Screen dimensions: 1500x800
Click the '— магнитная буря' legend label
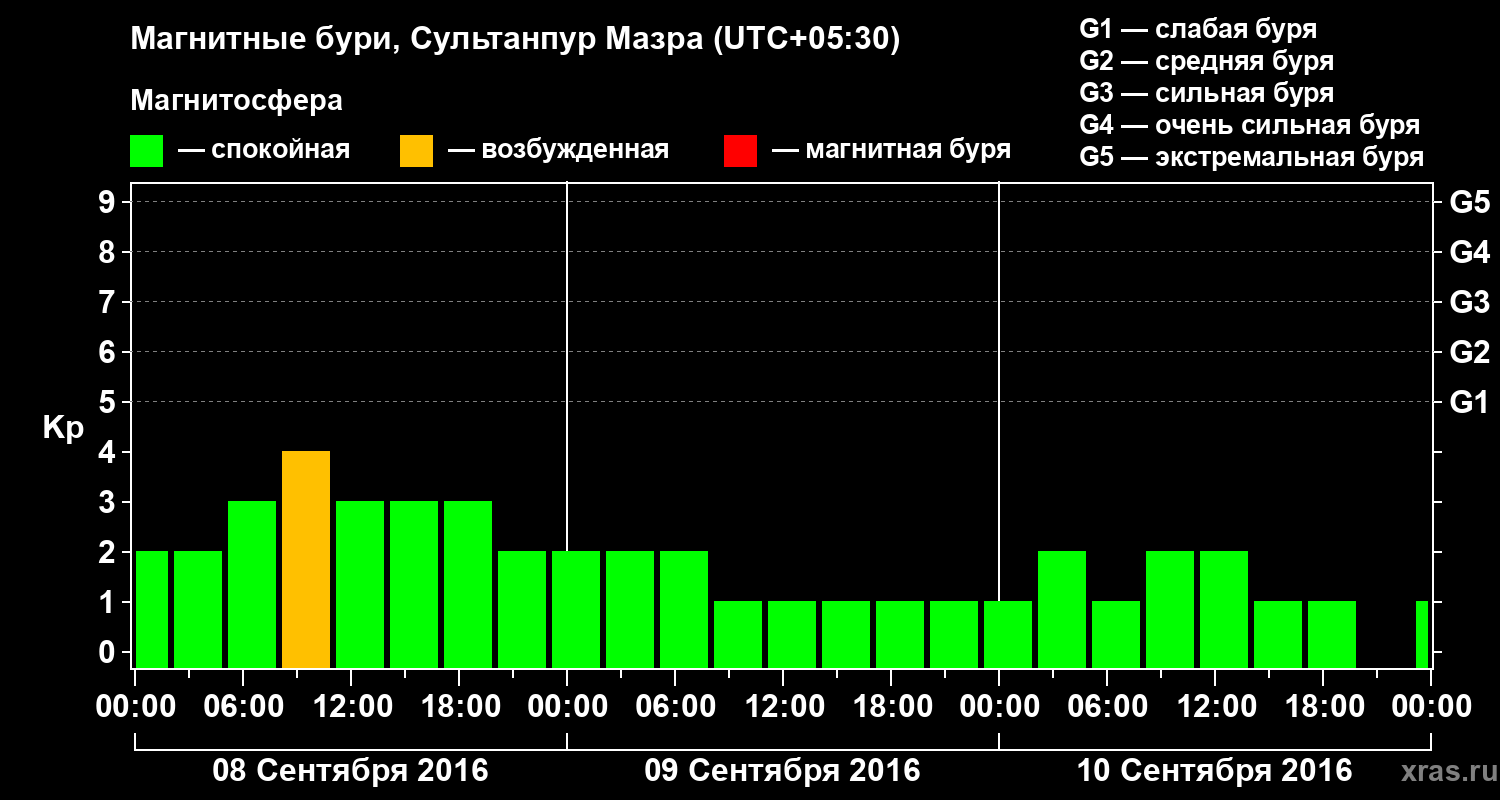tap(892, 151)
